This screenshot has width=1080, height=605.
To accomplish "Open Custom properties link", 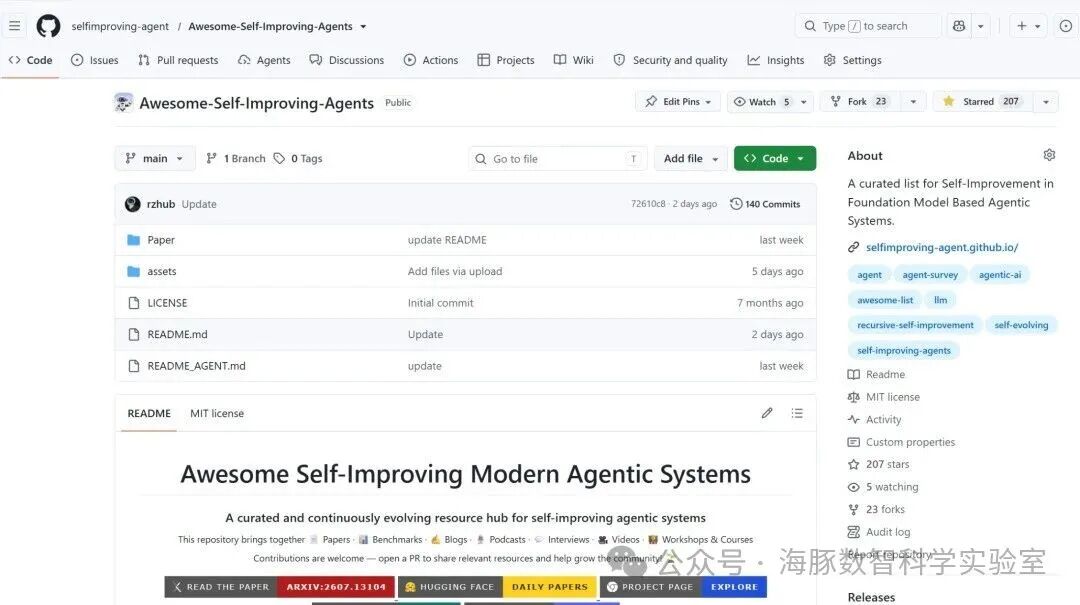I will click(910, 442).
